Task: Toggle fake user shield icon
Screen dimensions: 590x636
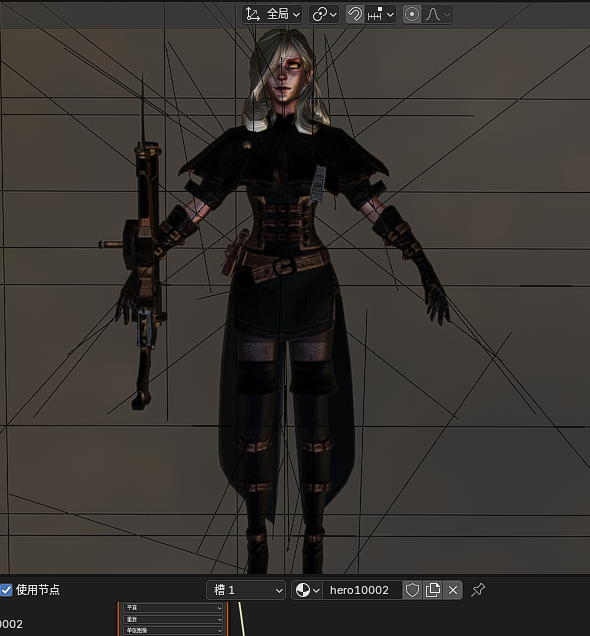Action: point(412,590)
